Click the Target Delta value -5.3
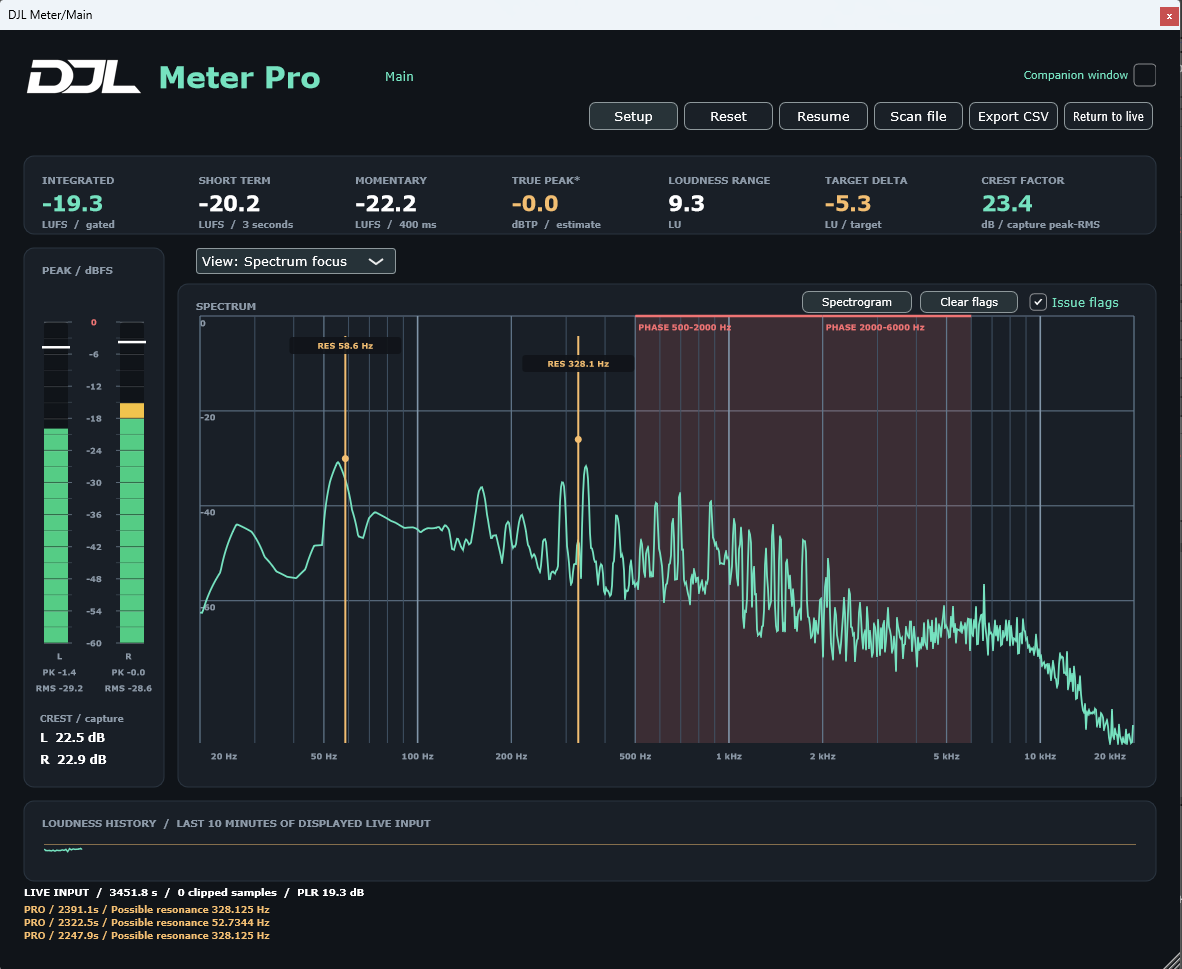This screenshot has height=969, width=1182. 848,204
